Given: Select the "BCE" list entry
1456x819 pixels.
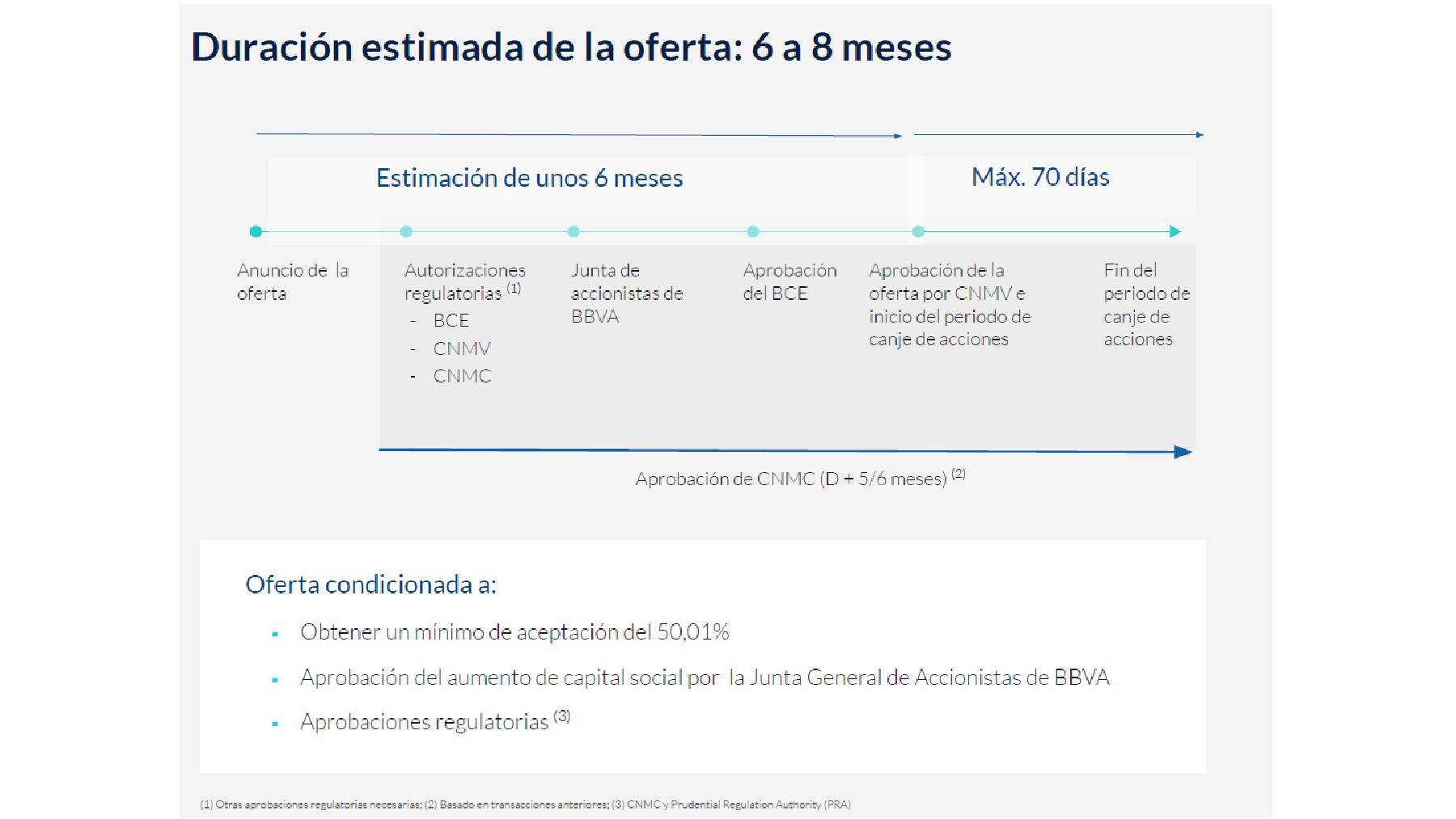Looking at the screenshot, I should coord(451,320).
